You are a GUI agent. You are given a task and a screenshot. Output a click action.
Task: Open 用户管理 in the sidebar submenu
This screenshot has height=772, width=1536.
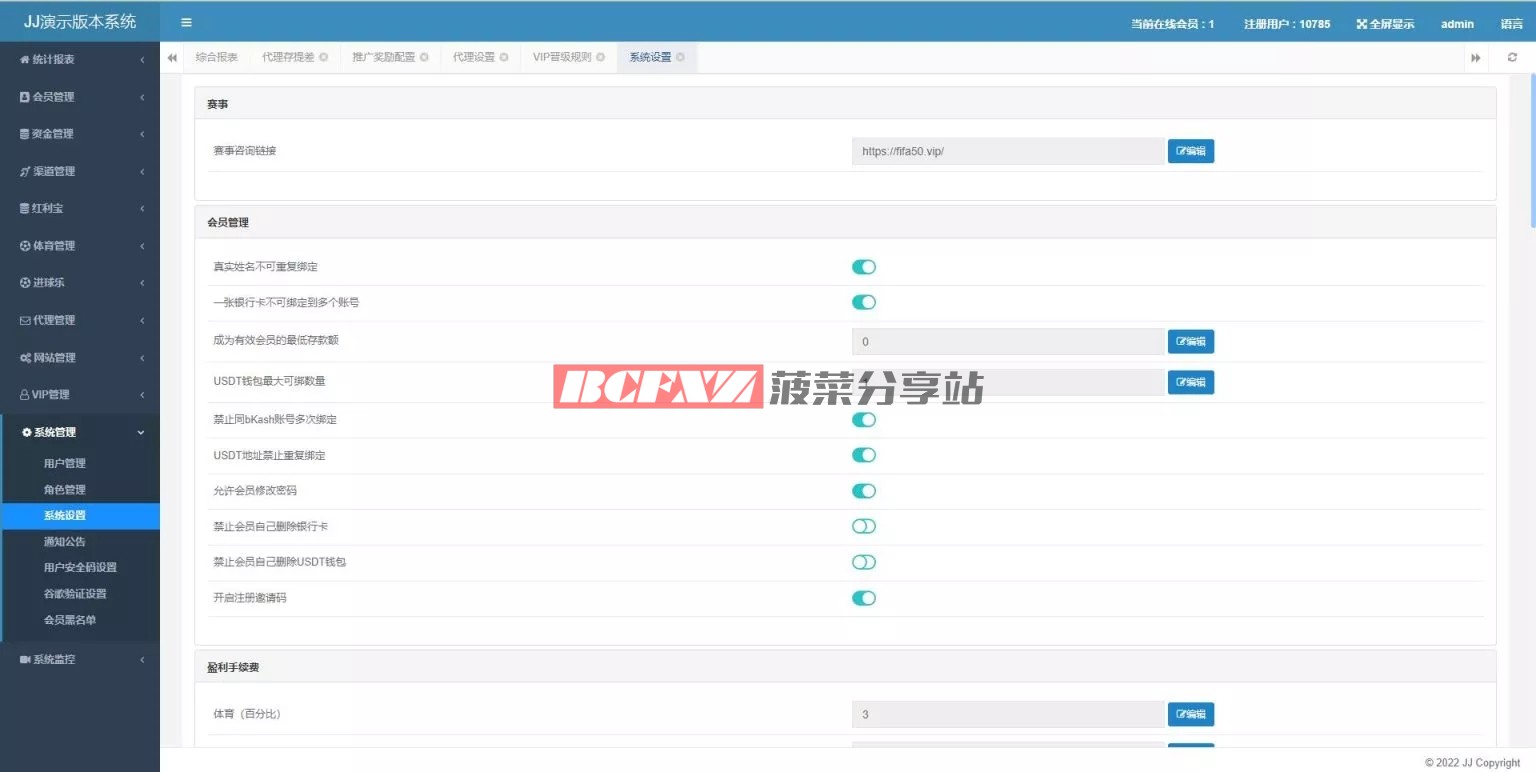pyautogui.click(x=65, y=463)
